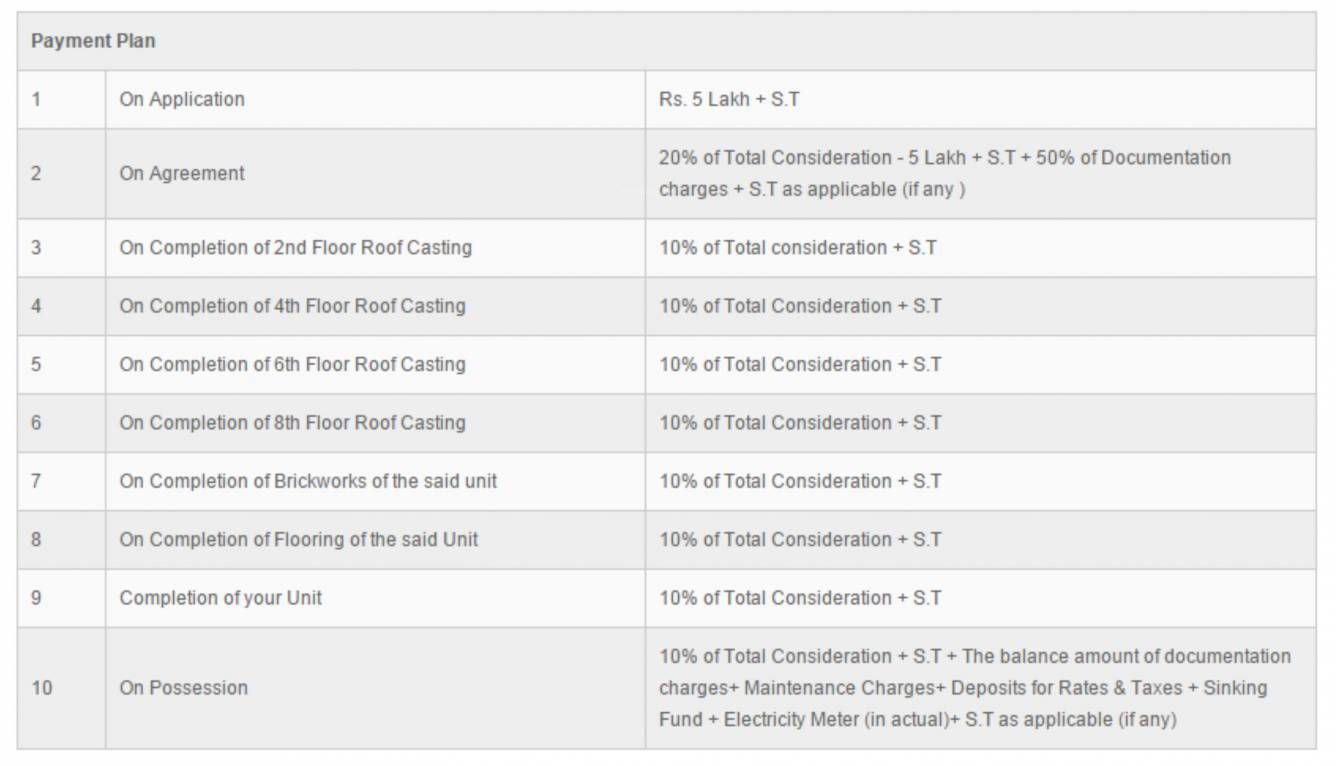
Task: Click the payment amount for Brickworks row
Action: coord(800,481)
